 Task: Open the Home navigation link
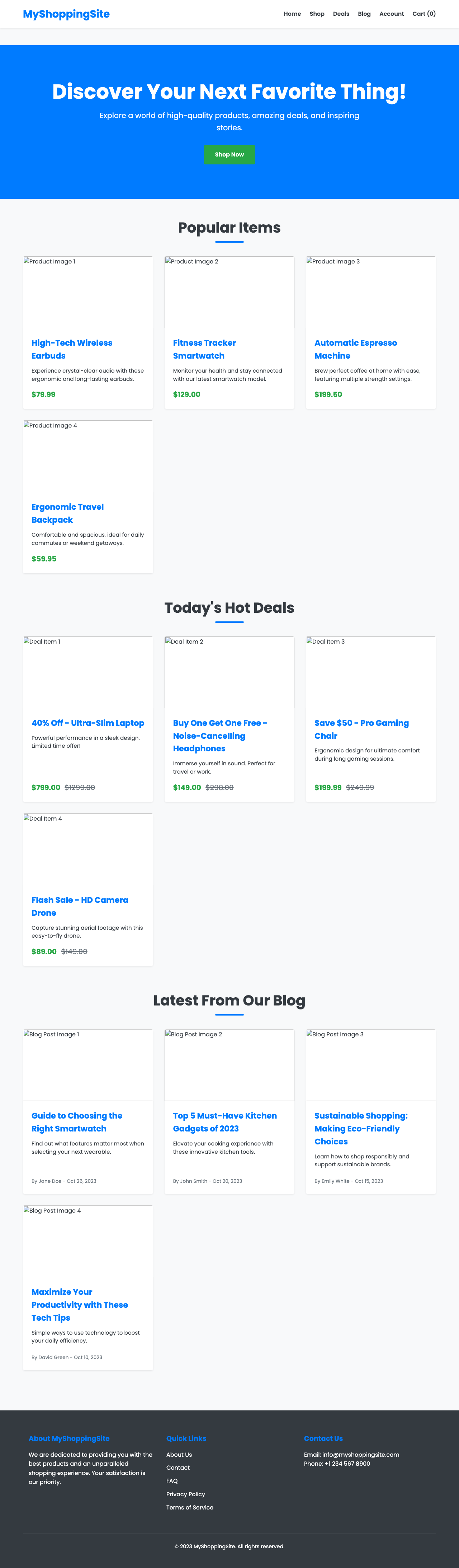pyautogui.click(x=292, y=14)
